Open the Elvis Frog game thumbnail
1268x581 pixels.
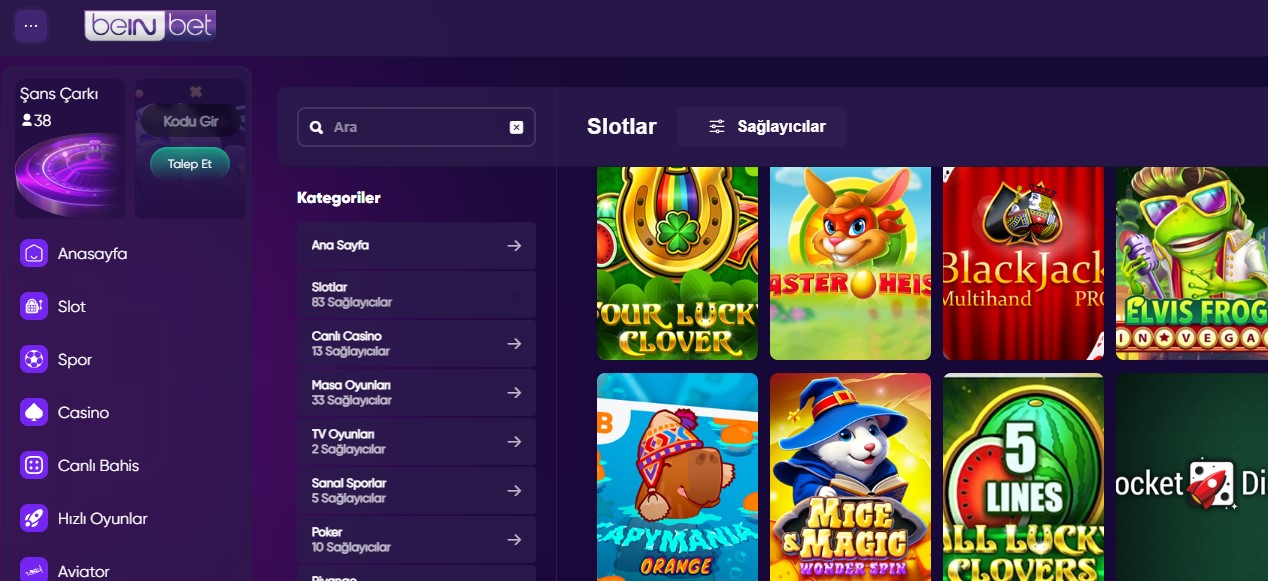[x=1196, y=263]
